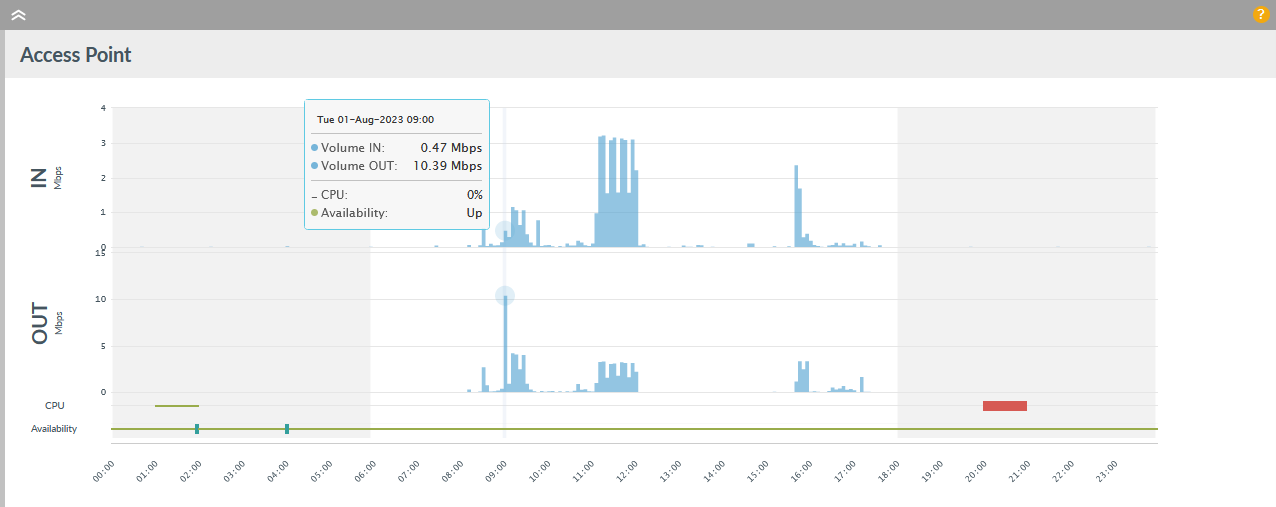Click the 18:00 label on time axis

[x=888, y=470]
